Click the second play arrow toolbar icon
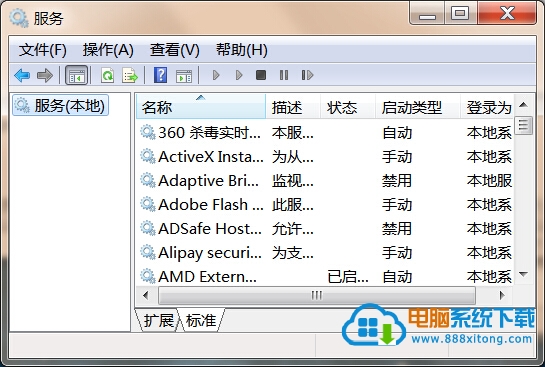This screenshot has width=545, height=367. pos(239,75)
